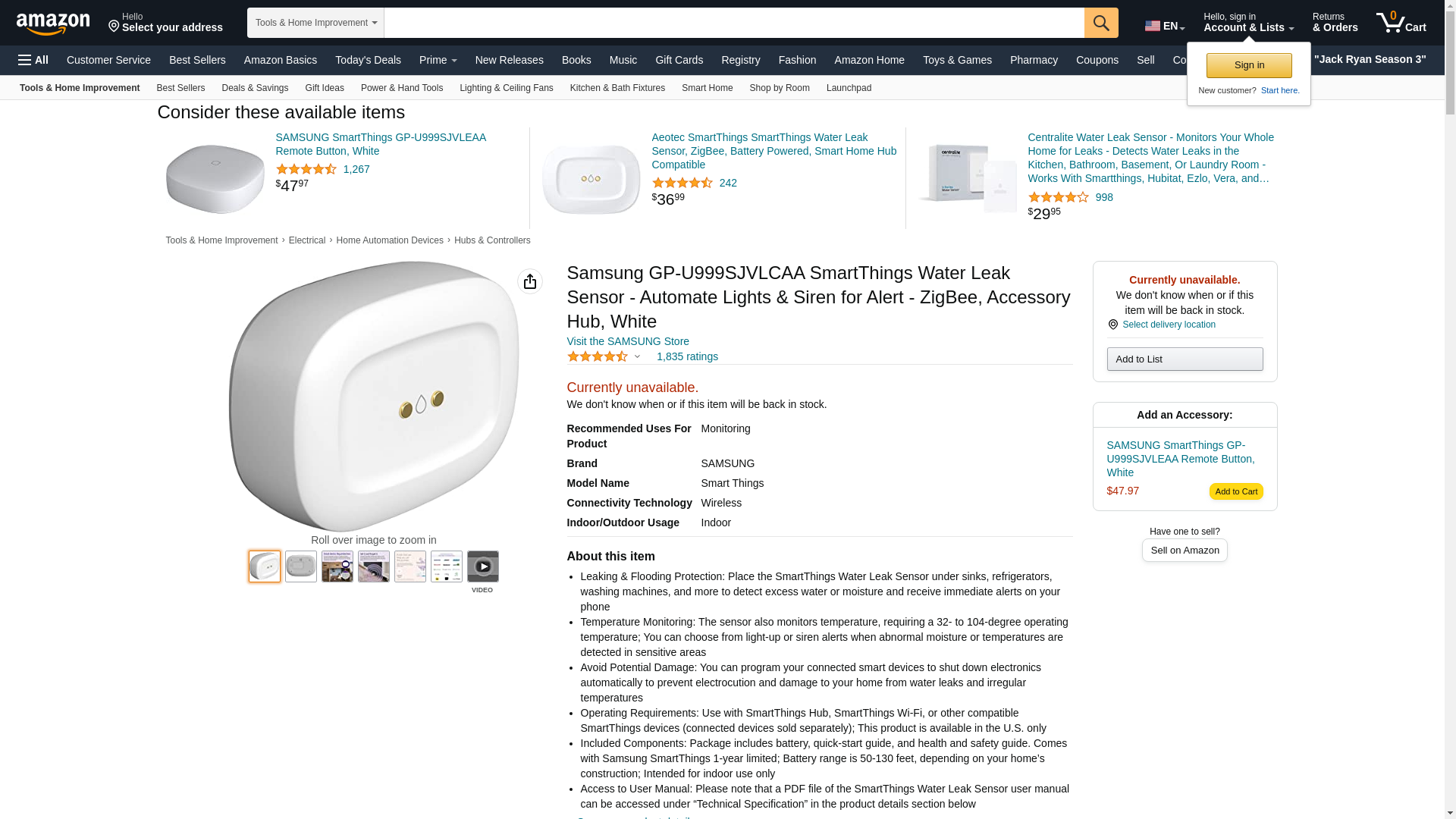Play the product video thumbnail
The height and width of the screenshot is (819, 1456).
(x=482, y=566)
